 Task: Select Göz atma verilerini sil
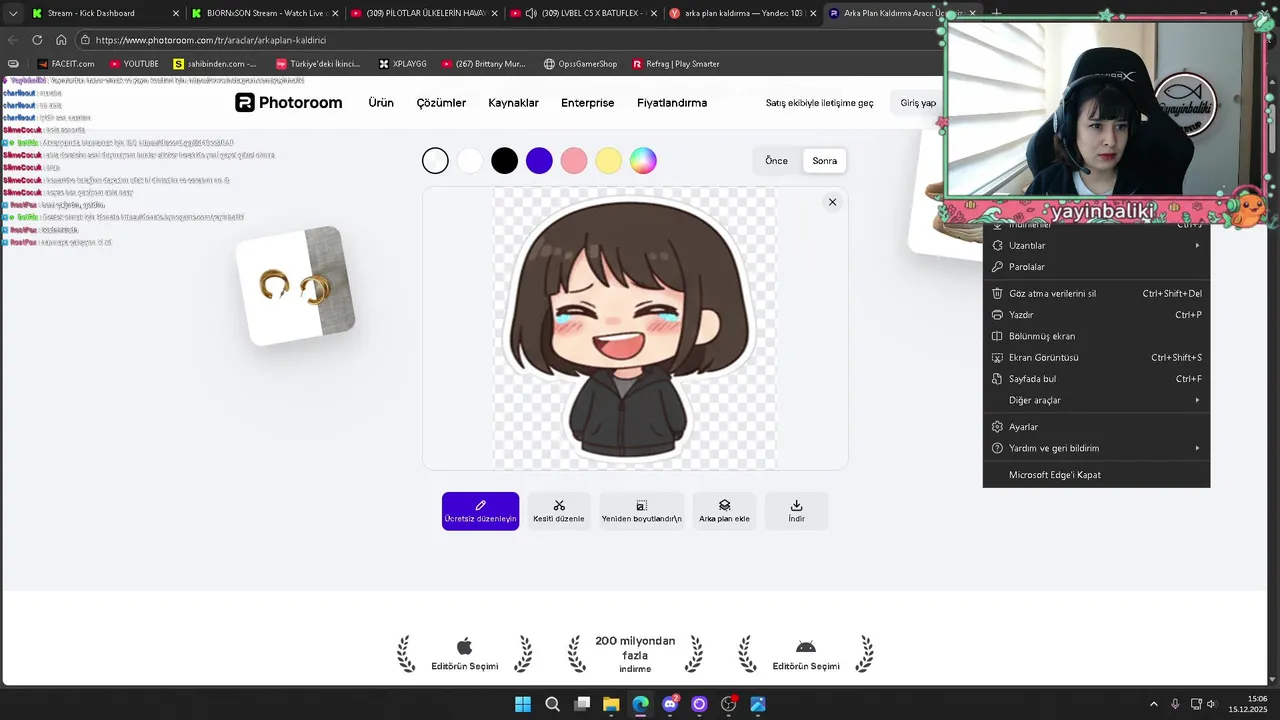[x=1096, y=294]
